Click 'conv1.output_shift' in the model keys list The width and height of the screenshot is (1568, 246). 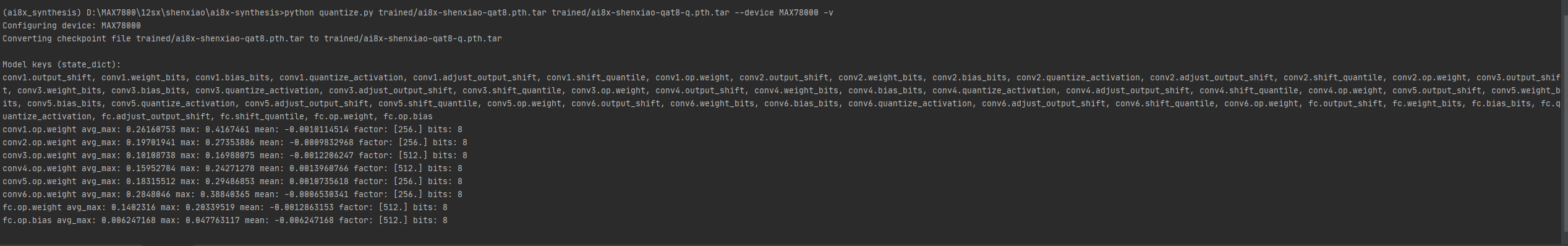tap(47, 77)
